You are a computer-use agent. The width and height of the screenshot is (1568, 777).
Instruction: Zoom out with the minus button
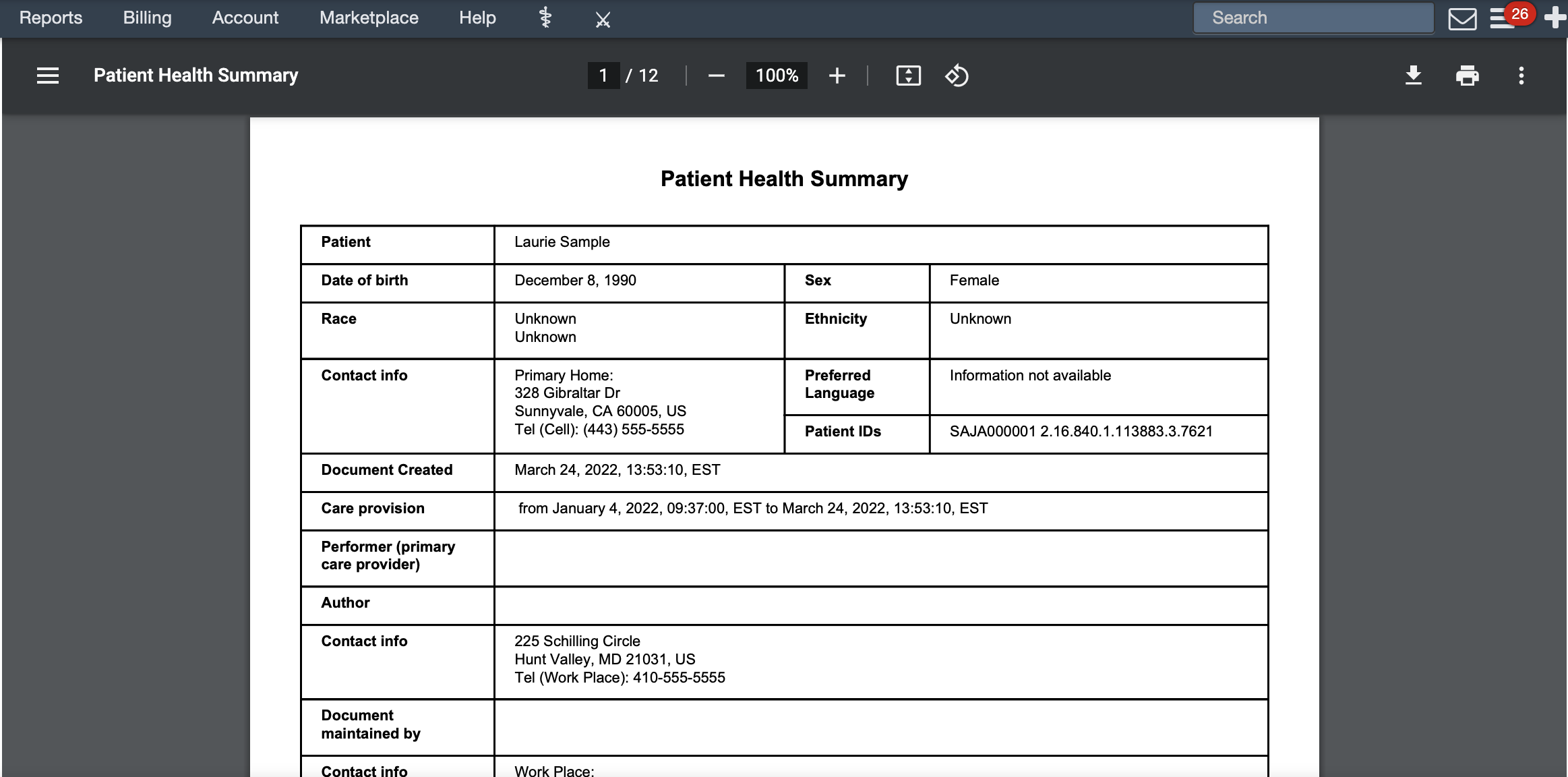click(717, 76)
